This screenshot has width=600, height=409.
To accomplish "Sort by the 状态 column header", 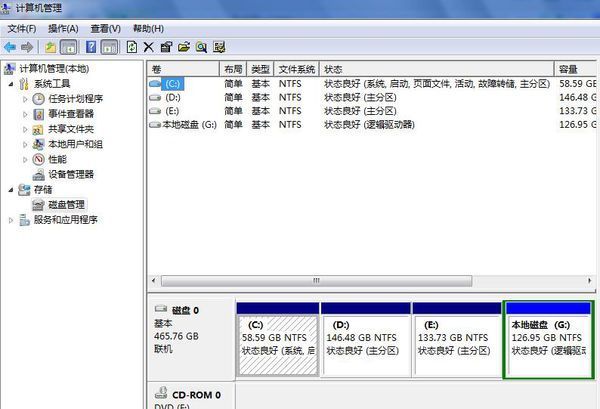I will pos(437,69).
